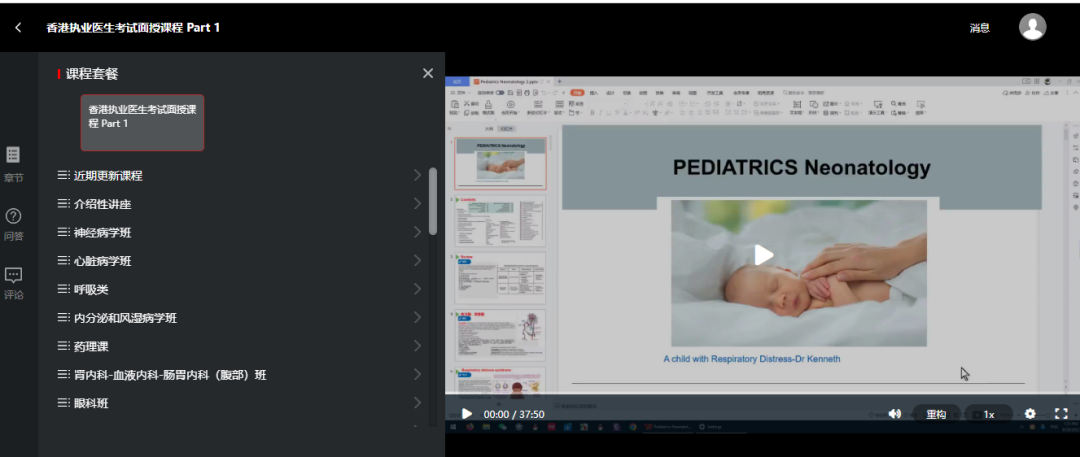Image resolution: width=1080 pixels, height=457 pixels.
Task: Open 眼科班 category
Action: [x=240, y=404]
